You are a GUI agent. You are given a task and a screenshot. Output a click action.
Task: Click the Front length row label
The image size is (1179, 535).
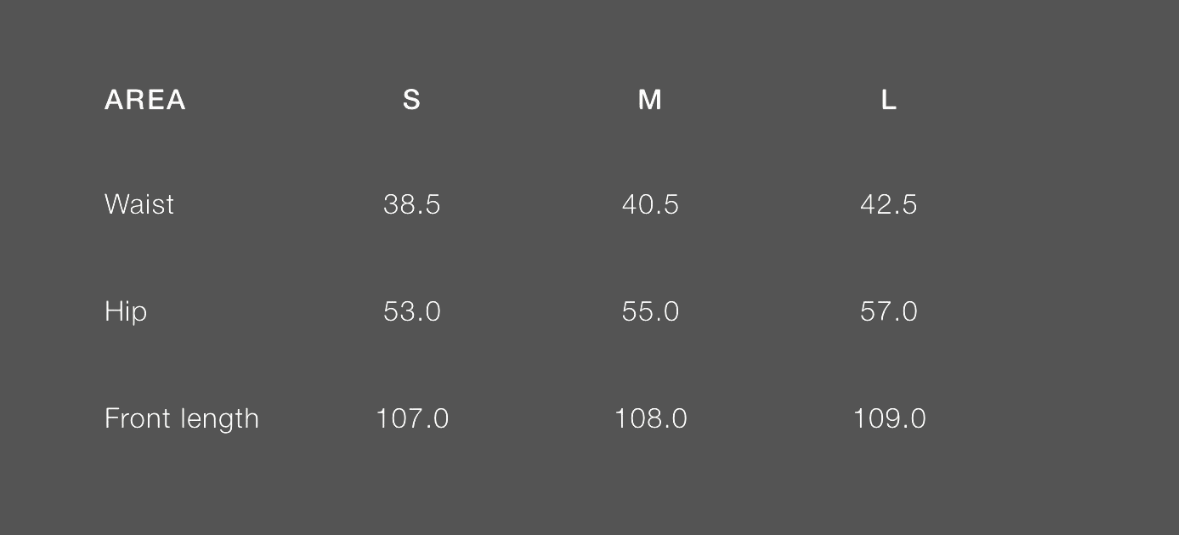[x=181, y=419]
